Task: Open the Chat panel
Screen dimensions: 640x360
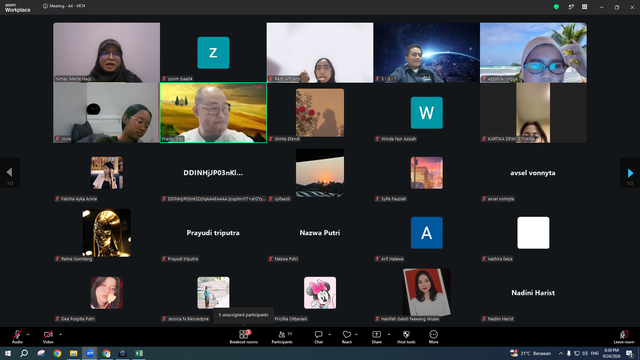Action: 318,337
